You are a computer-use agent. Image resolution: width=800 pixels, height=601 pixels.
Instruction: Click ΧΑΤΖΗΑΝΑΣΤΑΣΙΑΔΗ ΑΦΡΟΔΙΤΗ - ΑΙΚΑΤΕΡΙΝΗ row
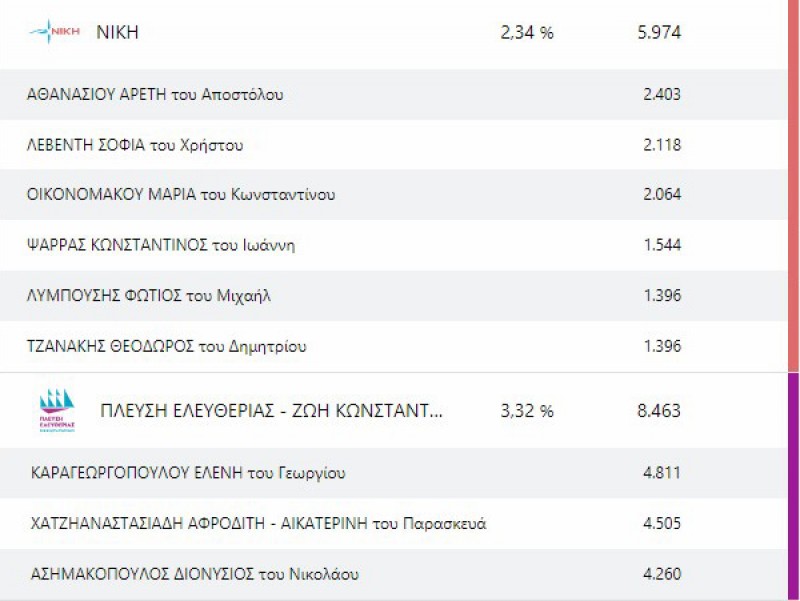tap(258, 524)
